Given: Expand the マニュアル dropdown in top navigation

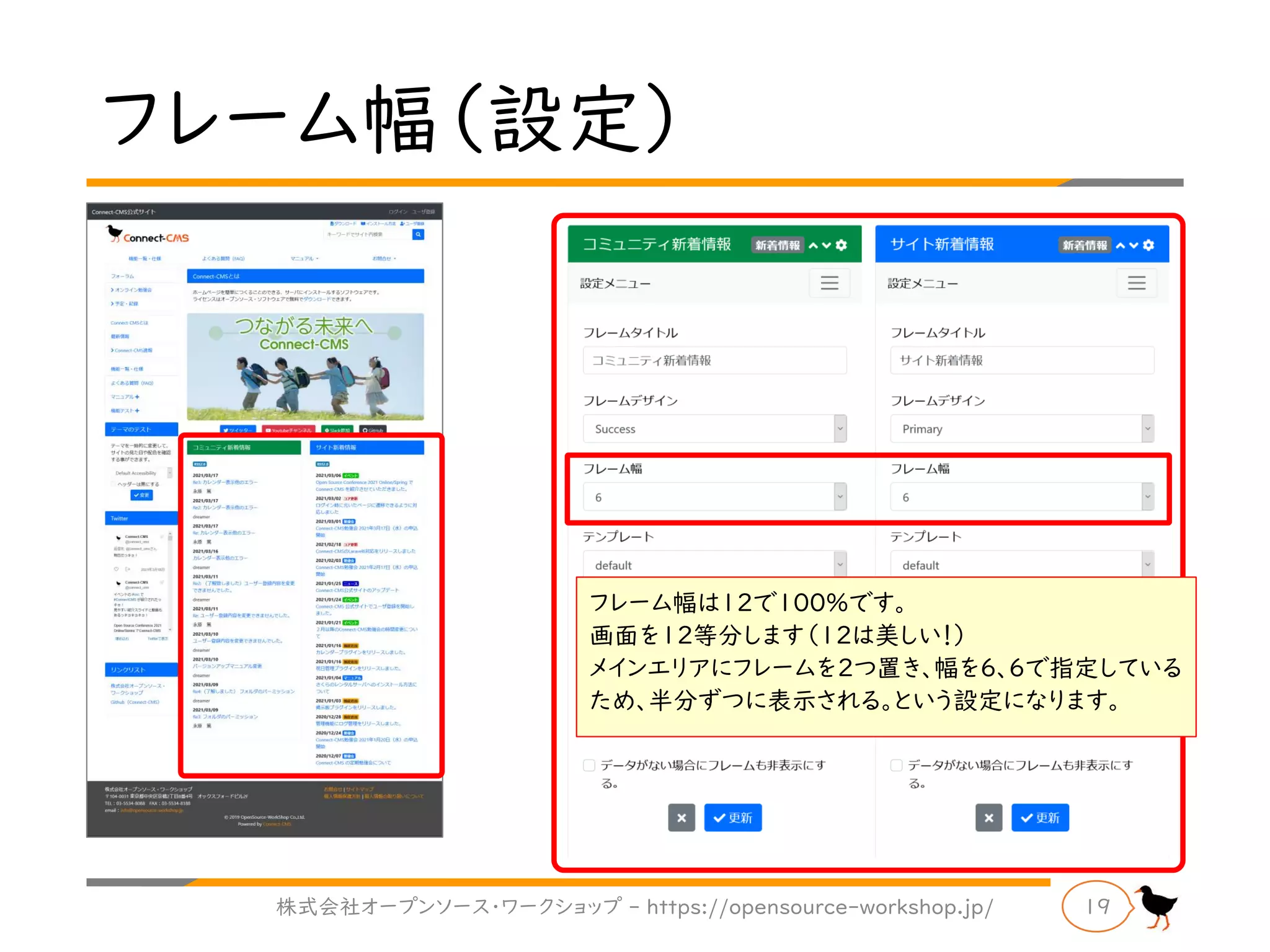Looking at the screenshot, I should coord(304,258).
